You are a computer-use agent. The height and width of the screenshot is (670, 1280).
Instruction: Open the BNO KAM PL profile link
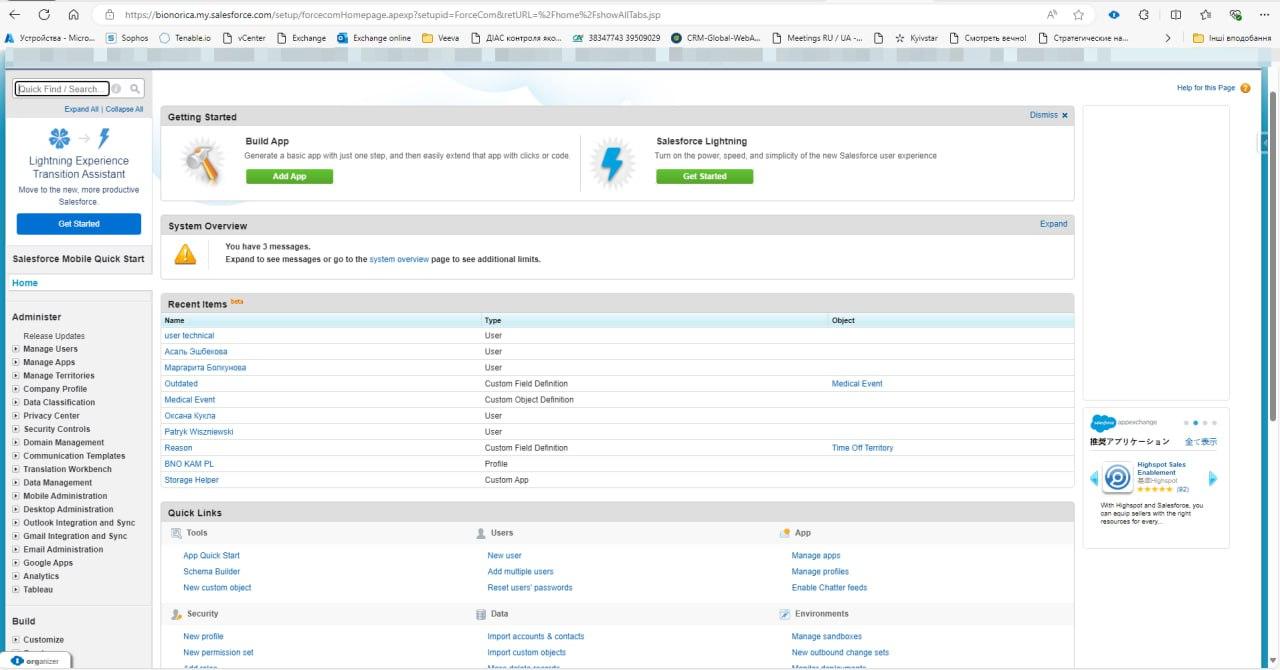coord(189,464)
